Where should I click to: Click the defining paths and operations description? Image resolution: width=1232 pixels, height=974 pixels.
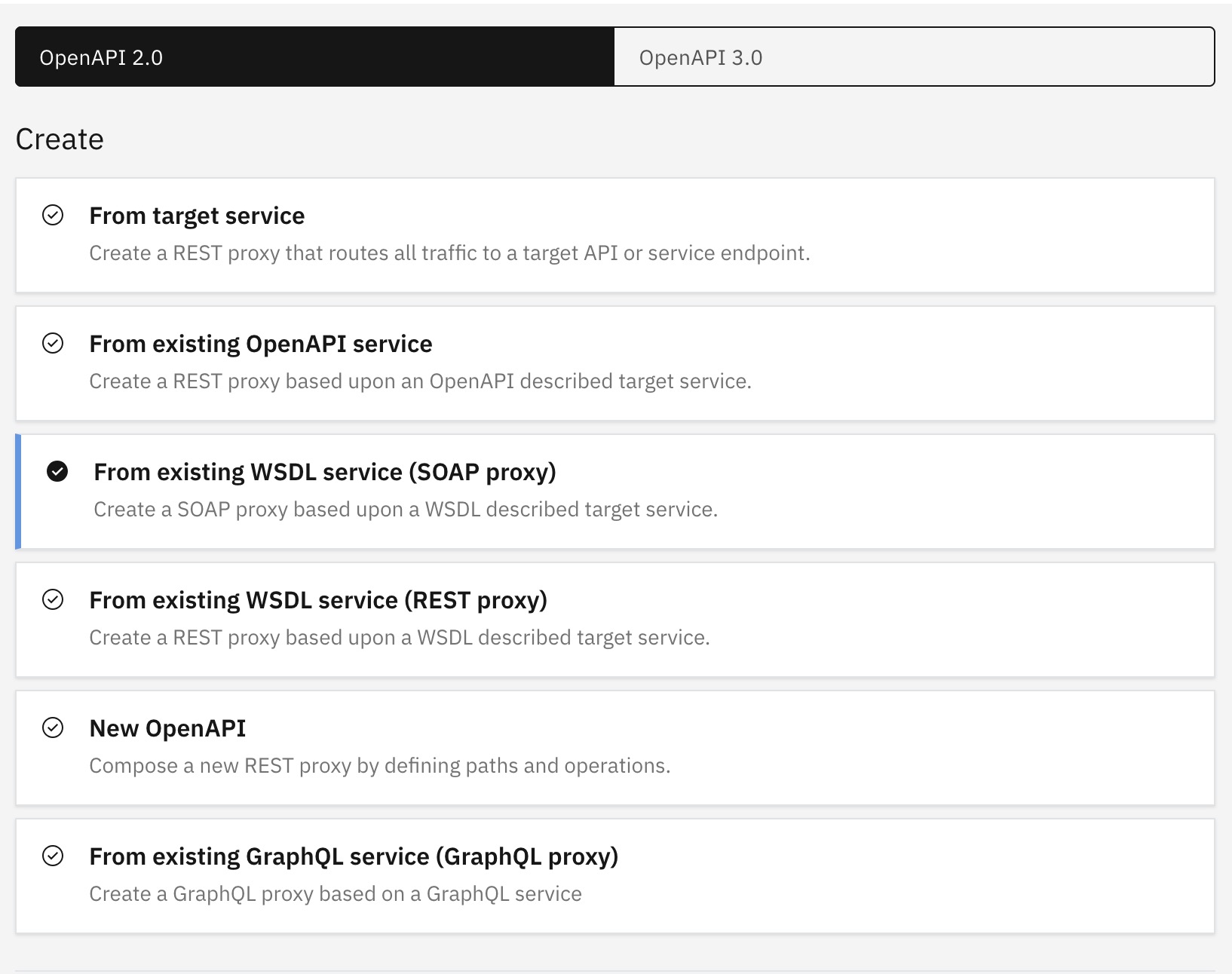(x=379, y=766)
